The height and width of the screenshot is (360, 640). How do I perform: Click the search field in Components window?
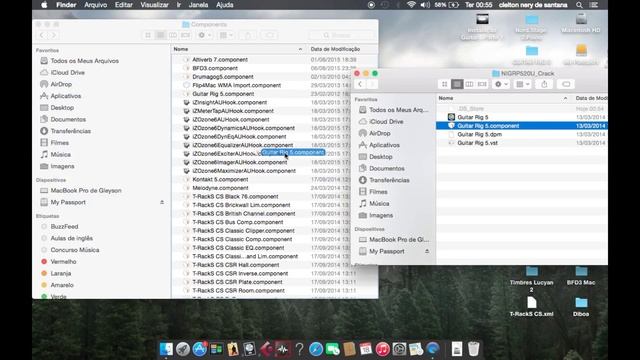[342, 36]
